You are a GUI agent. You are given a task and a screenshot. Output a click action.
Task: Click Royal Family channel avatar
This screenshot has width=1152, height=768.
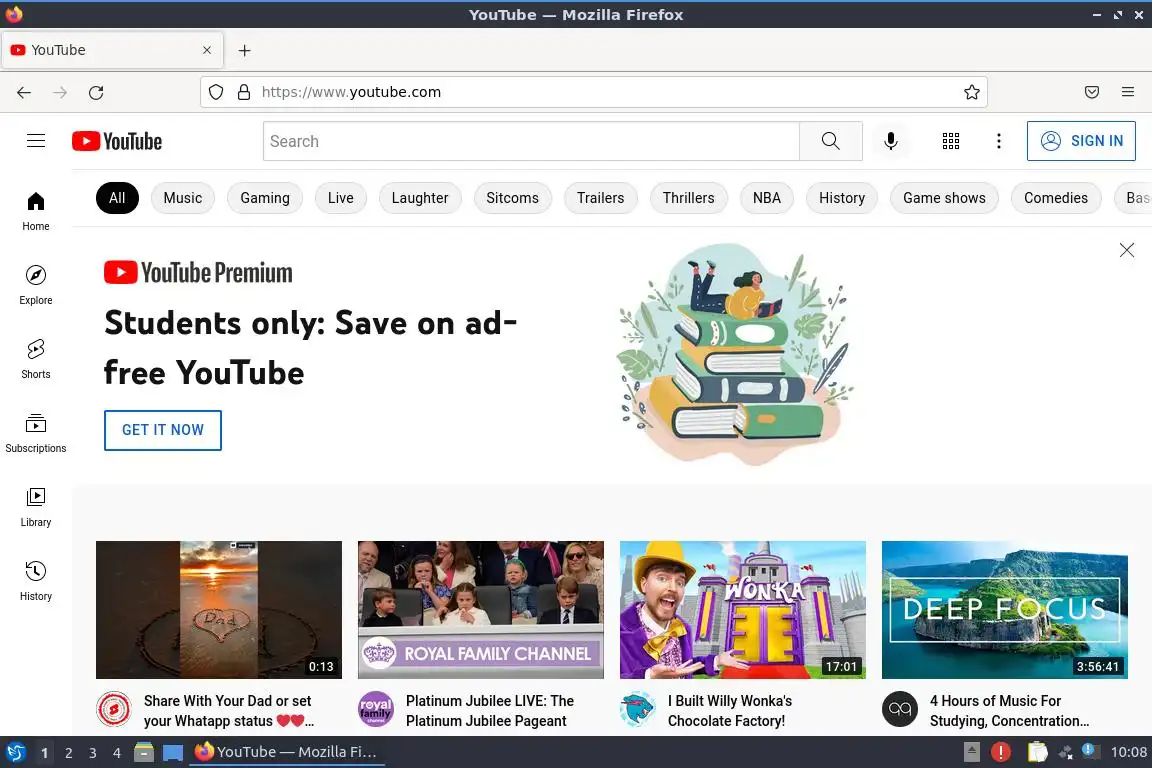pos(375,708)
